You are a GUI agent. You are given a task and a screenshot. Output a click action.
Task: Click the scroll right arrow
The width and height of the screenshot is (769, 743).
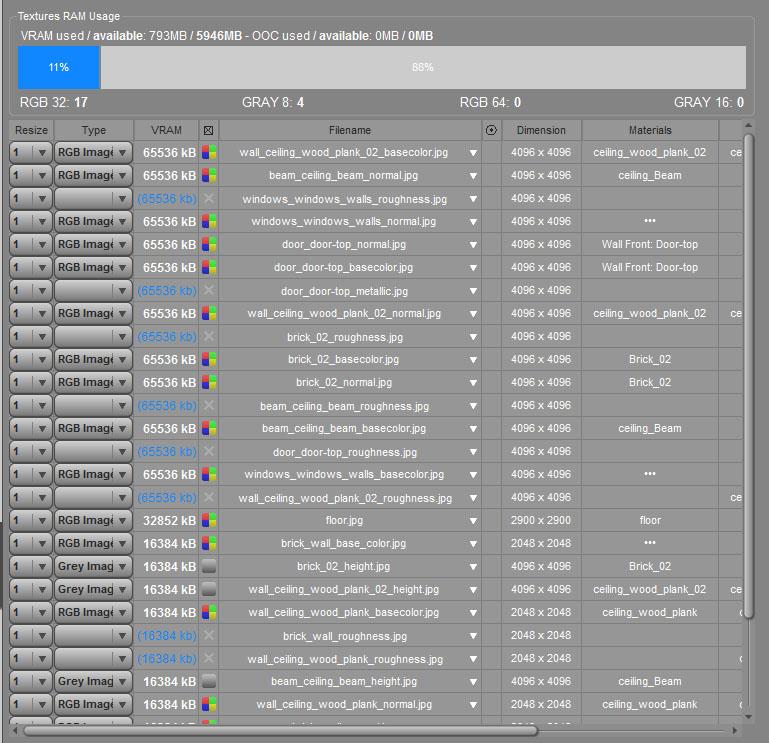point(735,731)
